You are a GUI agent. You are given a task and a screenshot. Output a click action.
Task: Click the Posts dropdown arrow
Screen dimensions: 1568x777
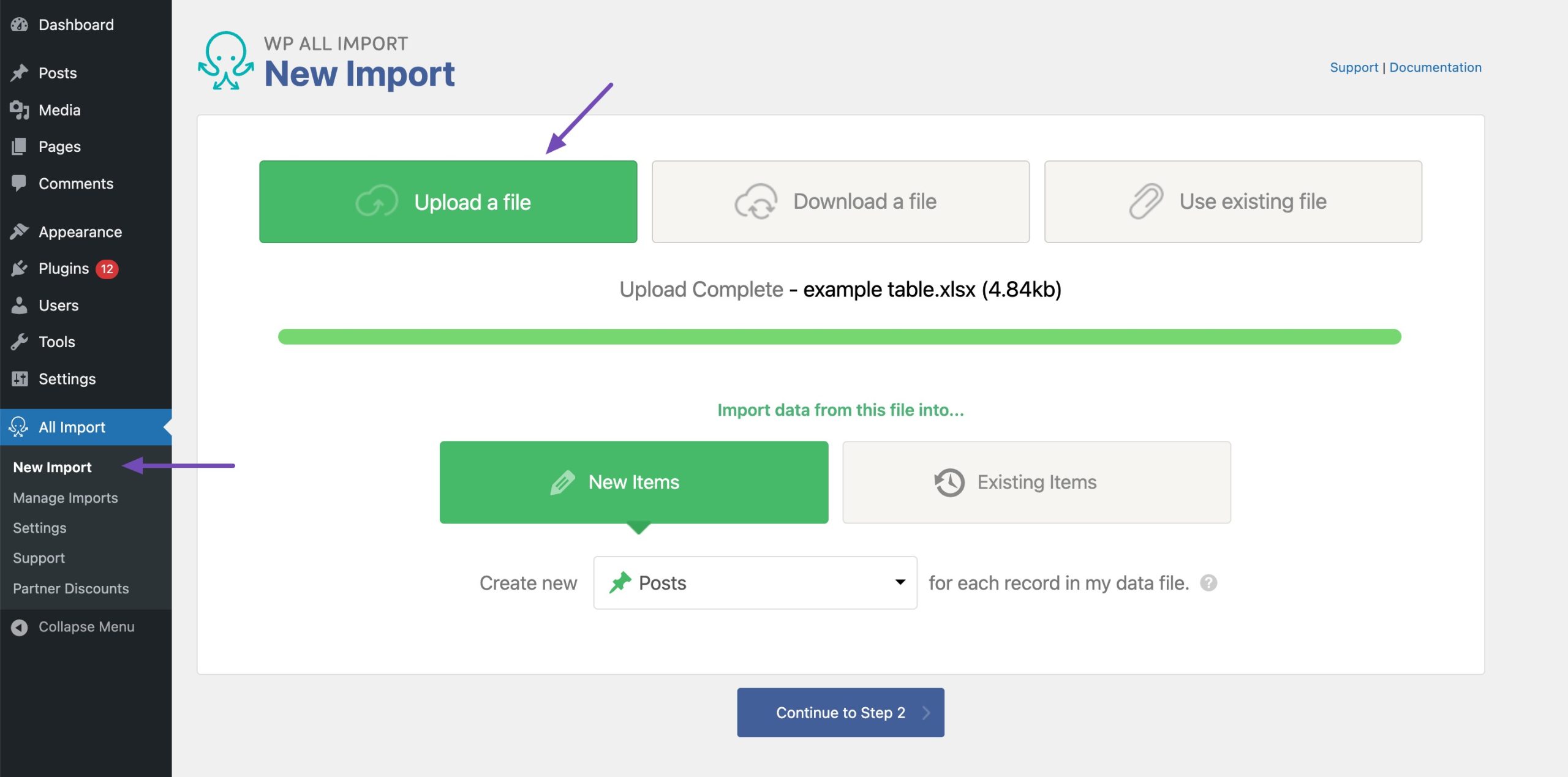coord(900,582)
